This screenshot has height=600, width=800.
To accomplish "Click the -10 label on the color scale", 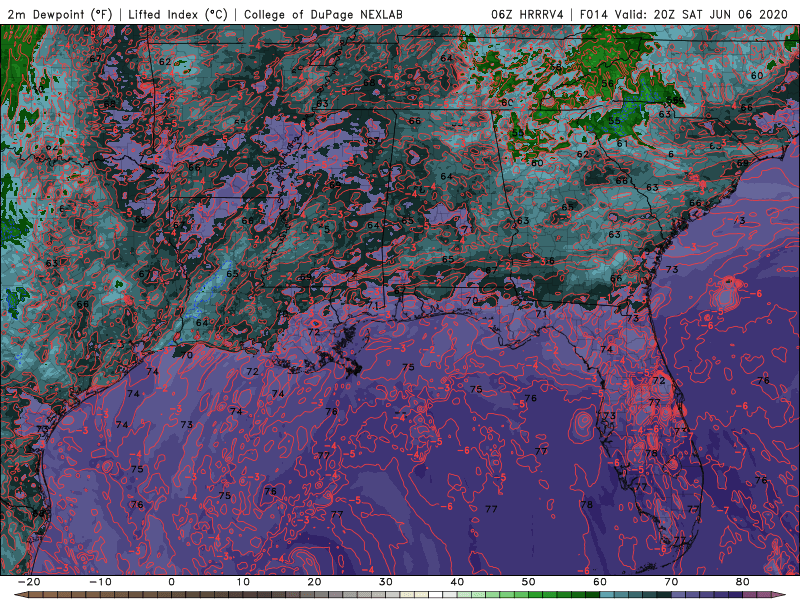I will [x=100, y=582].
